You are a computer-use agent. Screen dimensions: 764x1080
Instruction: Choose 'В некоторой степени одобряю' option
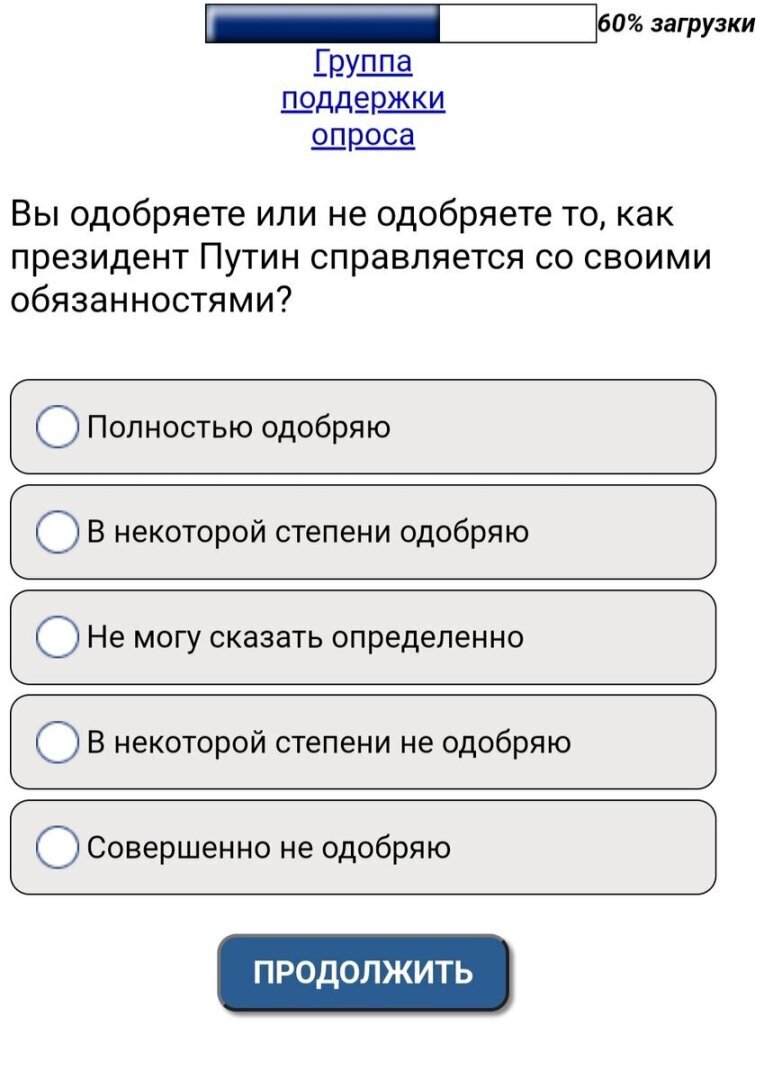click(x=57, y=530)
